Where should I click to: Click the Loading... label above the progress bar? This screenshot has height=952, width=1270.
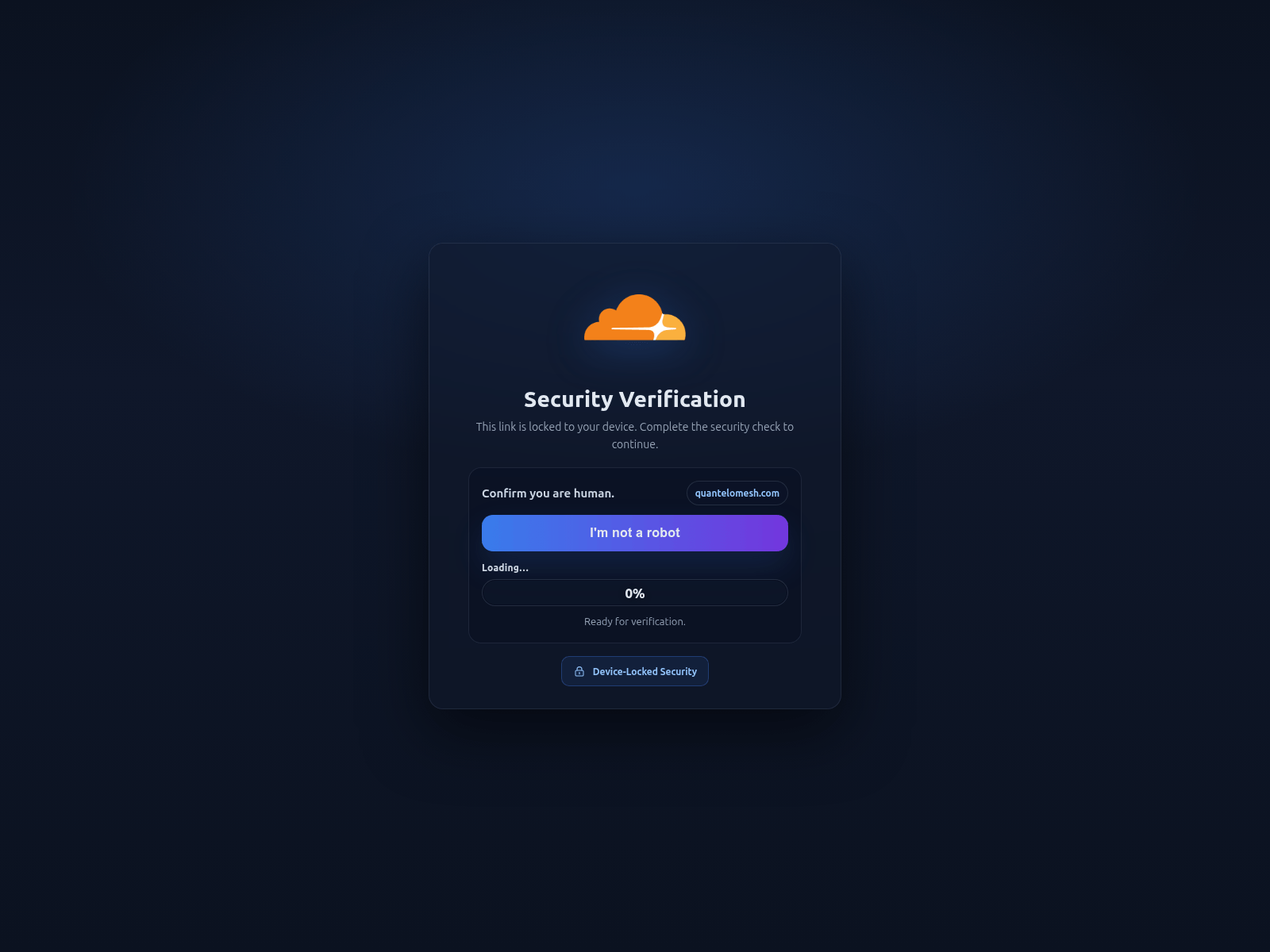point(505,567)
